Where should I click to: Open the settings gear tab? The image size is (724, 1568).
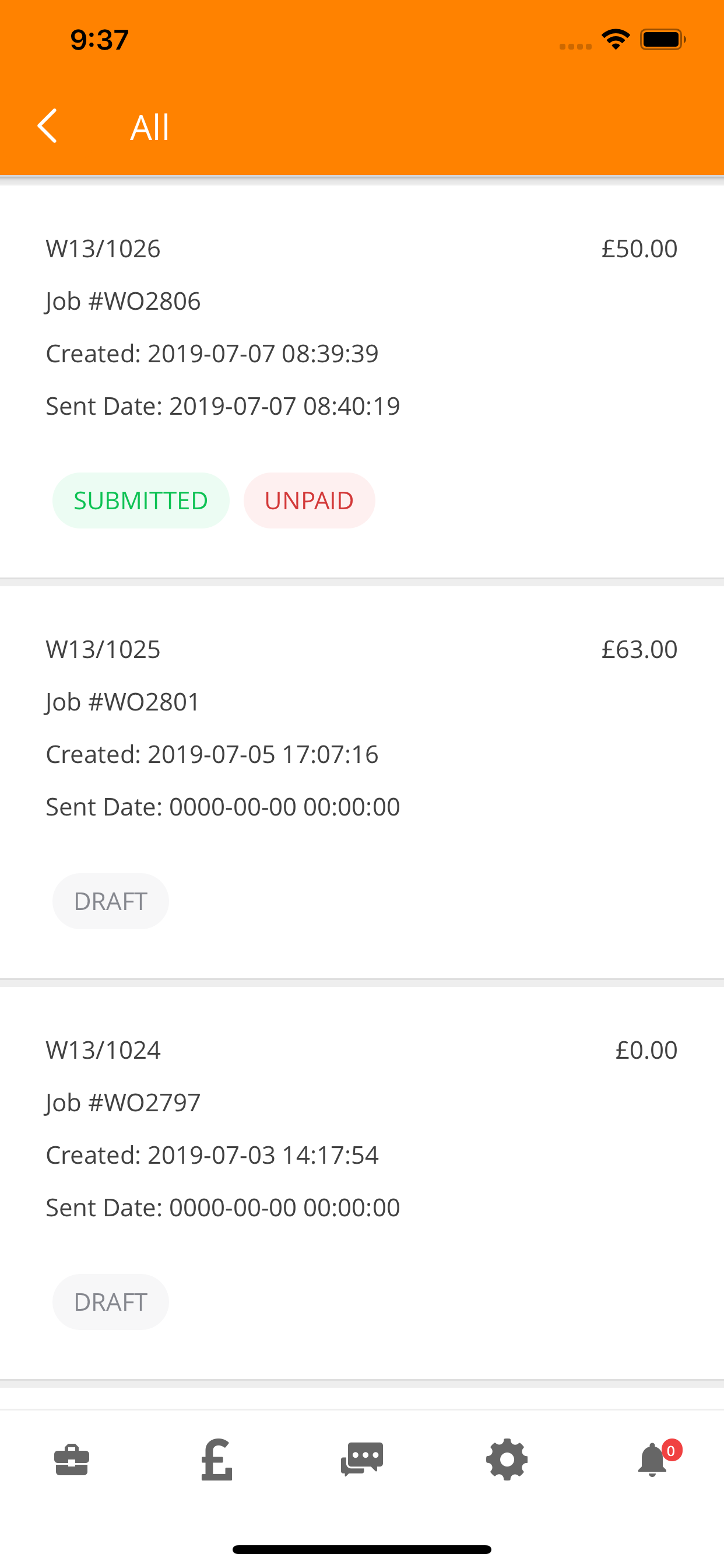[x=507, y=1459]
